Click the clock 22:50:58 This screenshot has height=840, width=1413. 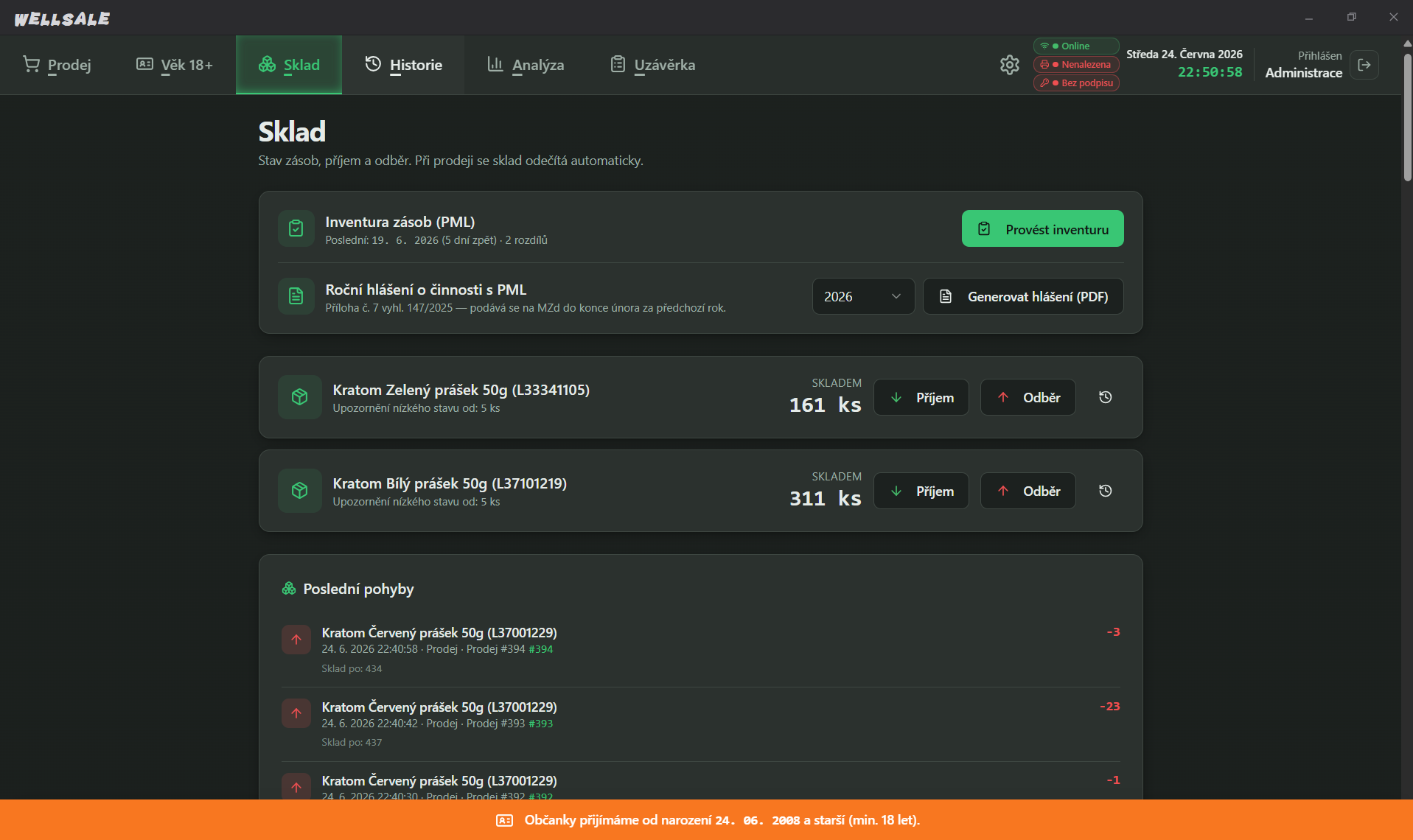click(1210, 72)
